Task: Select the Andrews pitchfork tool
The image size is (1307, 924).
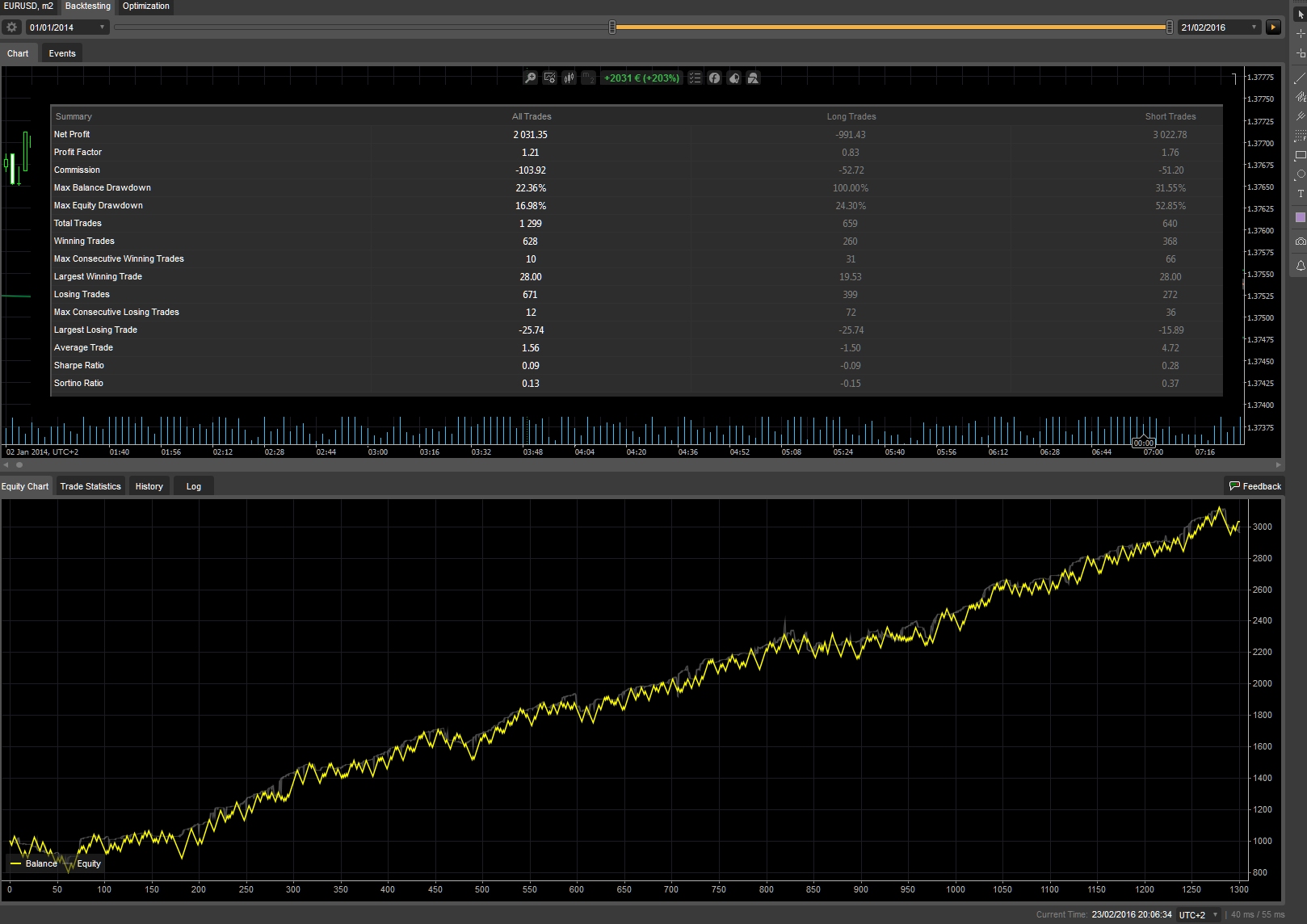Action: pyautogui.click(x=1300, y=116)
